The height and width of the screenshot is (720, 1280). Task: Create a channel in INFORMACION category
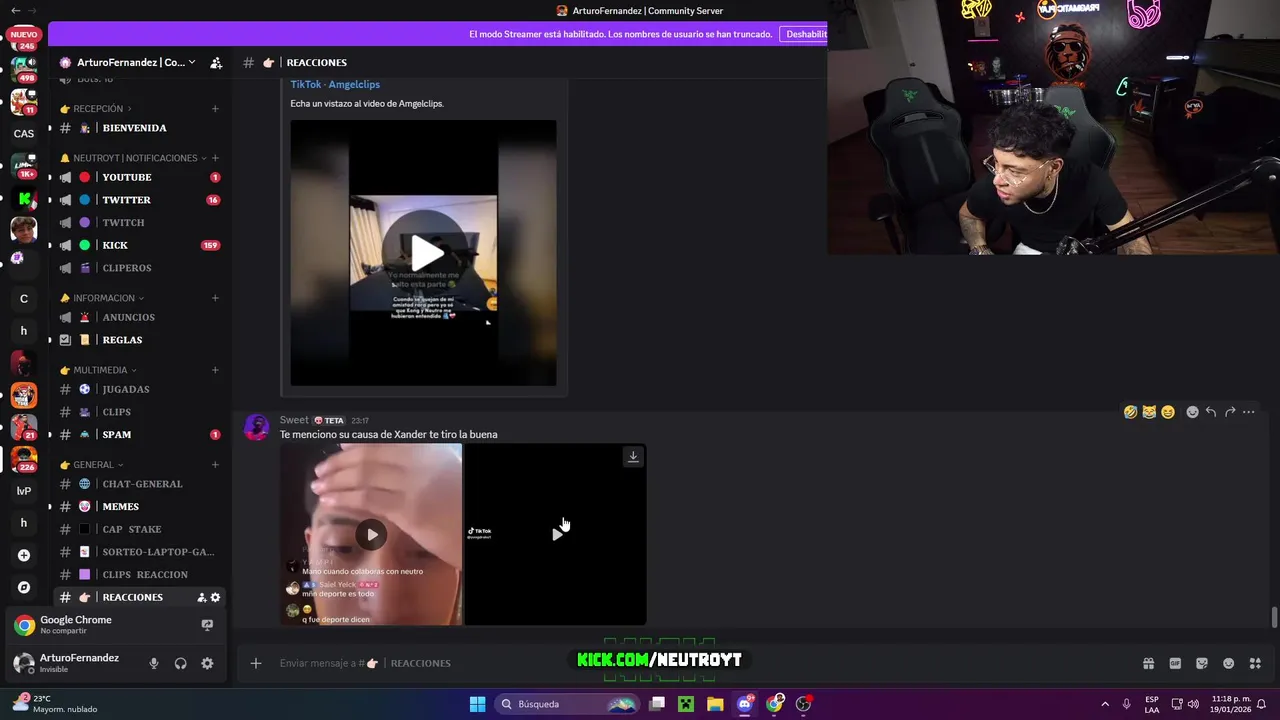click(x=215, y=298)
